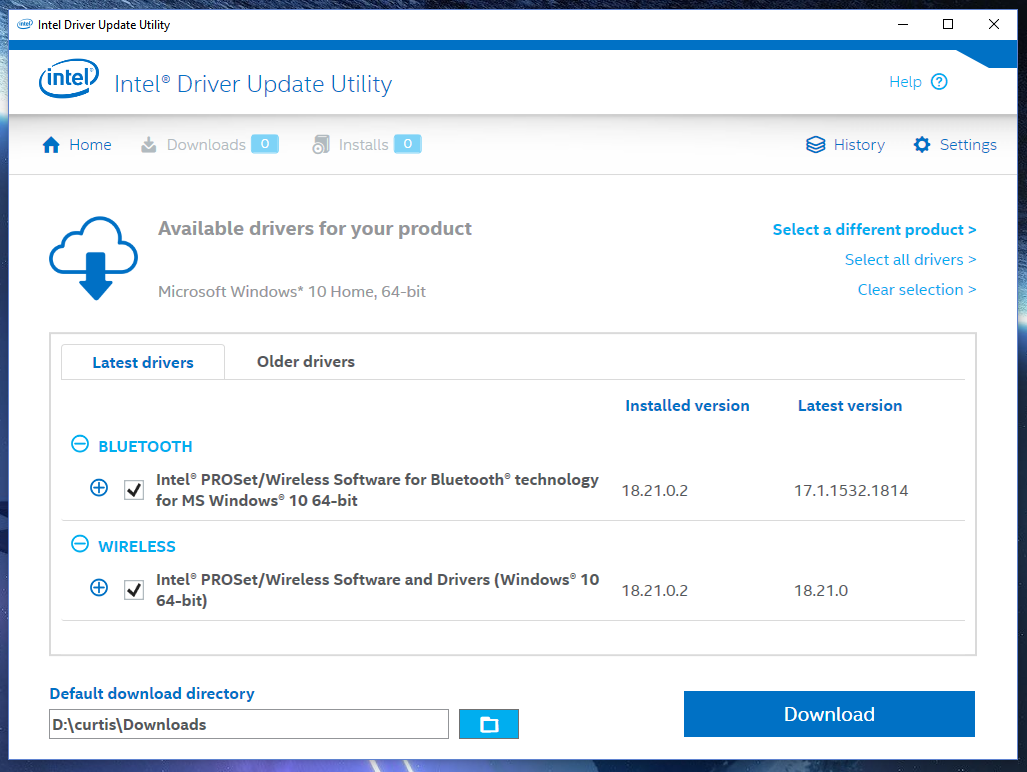Open the History page
Viewport: 1027px width, 772px height.
pyautogui.click(x=846, y=145)
